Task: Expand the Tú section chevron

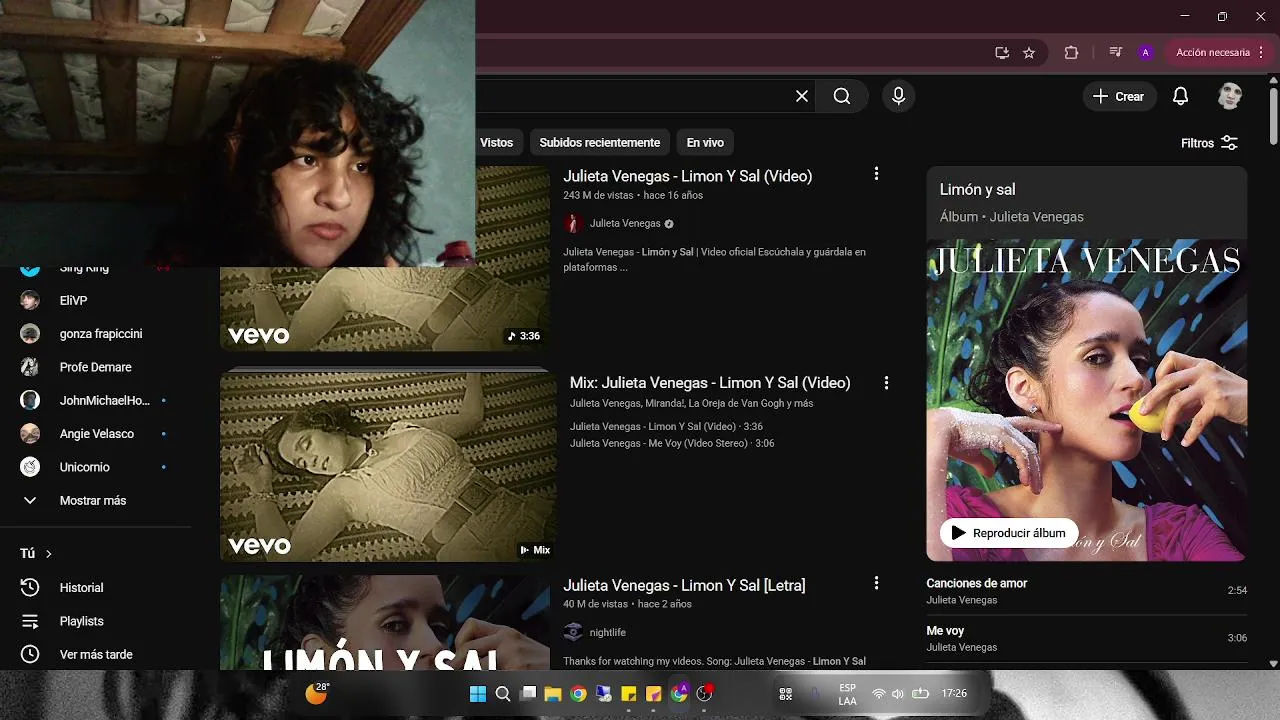Action: tap(48, 553)
